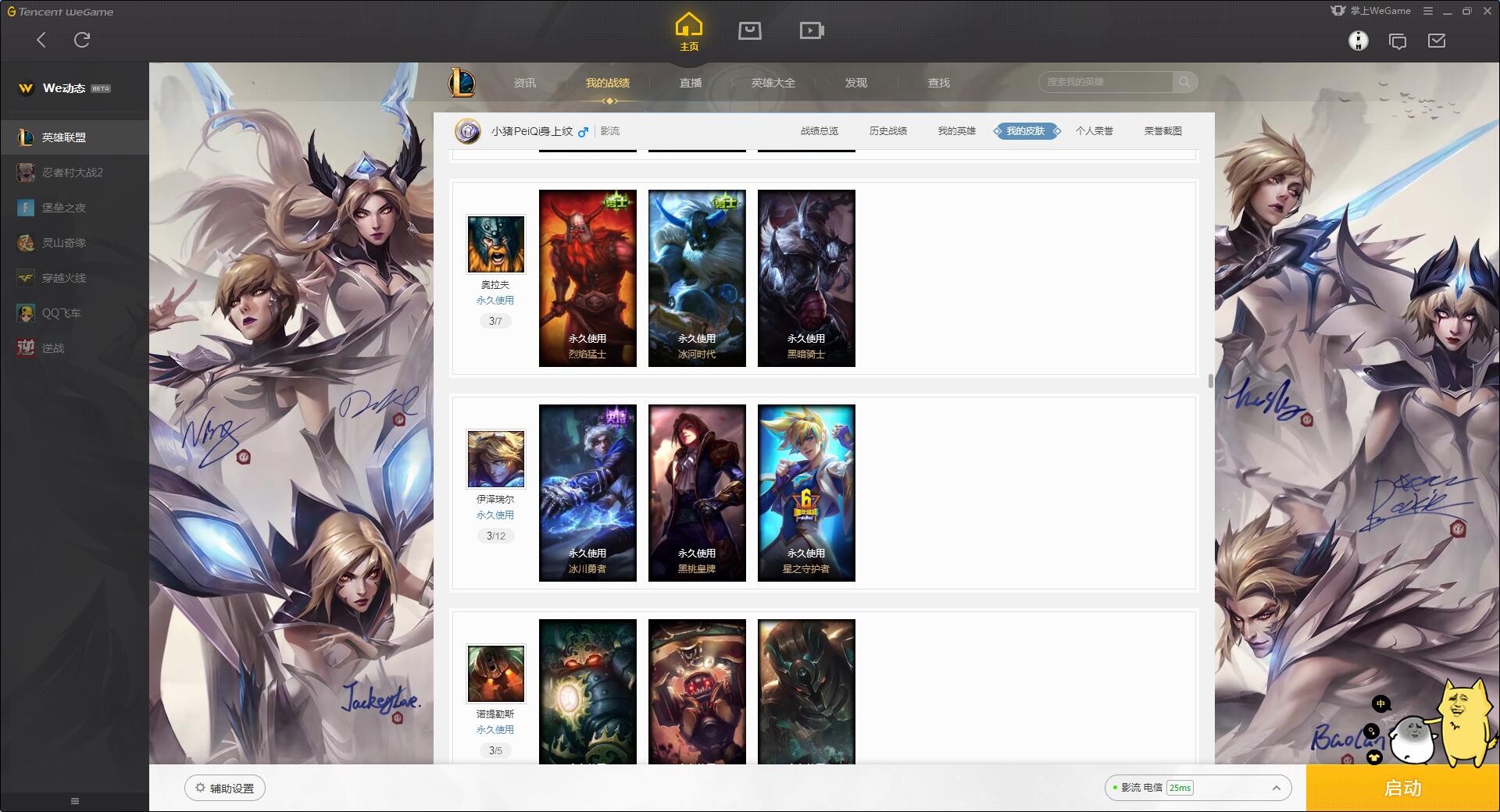1500x812 pixels.
Task: Open 个人荣誉 sub-tab
Action: tap(1095, 131)
